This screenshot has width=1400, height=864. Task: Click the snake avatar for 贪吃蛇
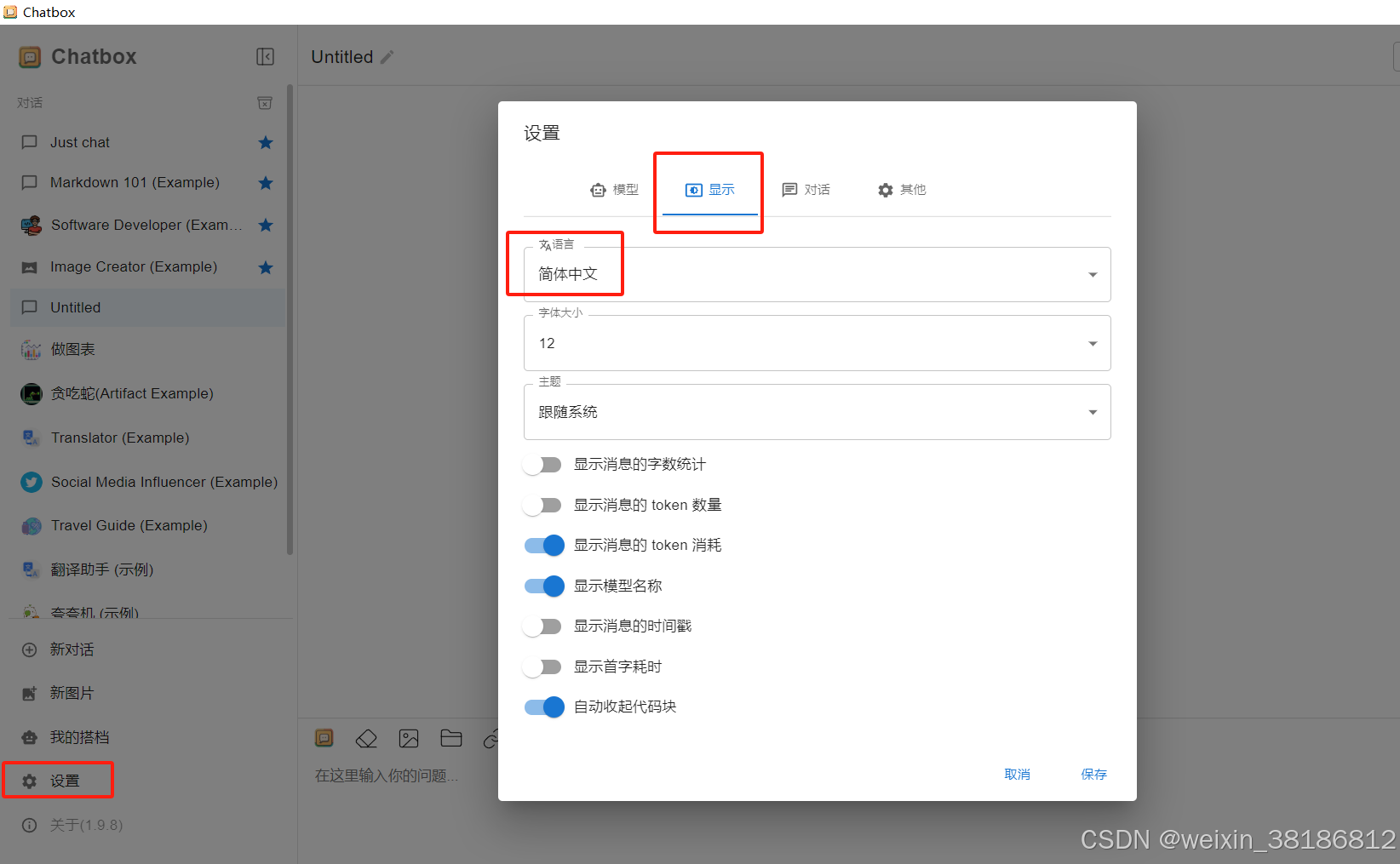tap(31, 393)
